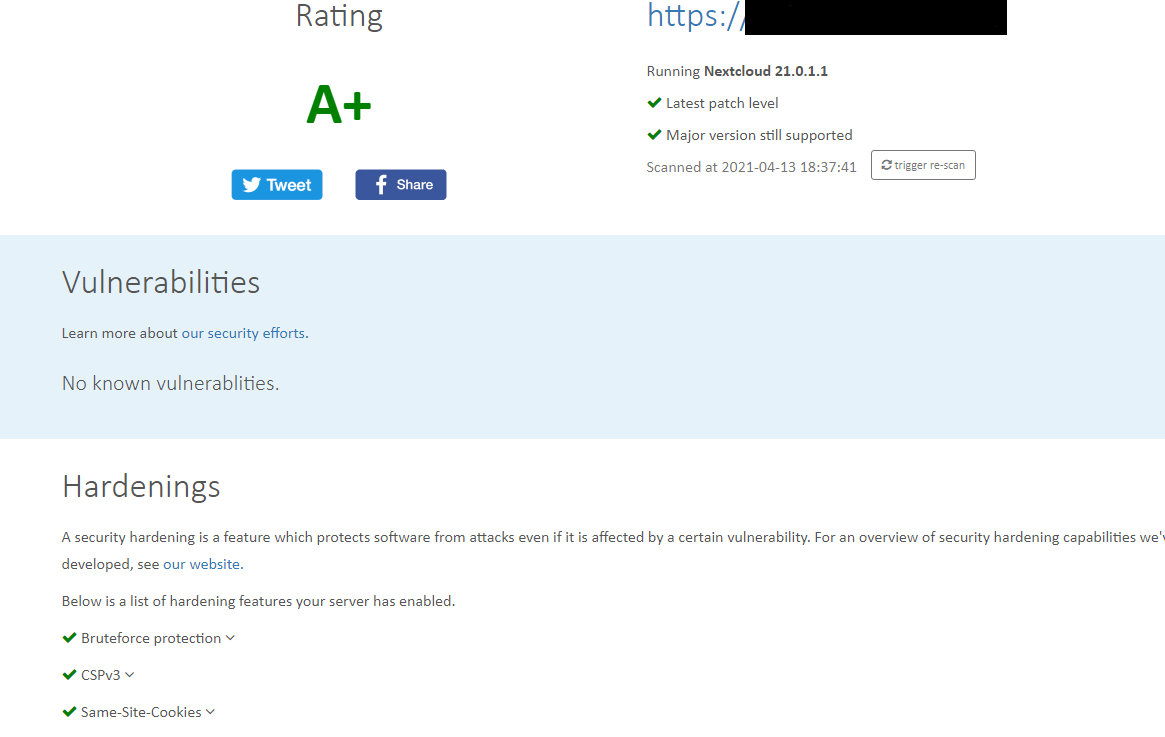This screenshot has width=1165, height=737.
Task: Click the Facebook logo on Share button
Action: coord(381,185)
